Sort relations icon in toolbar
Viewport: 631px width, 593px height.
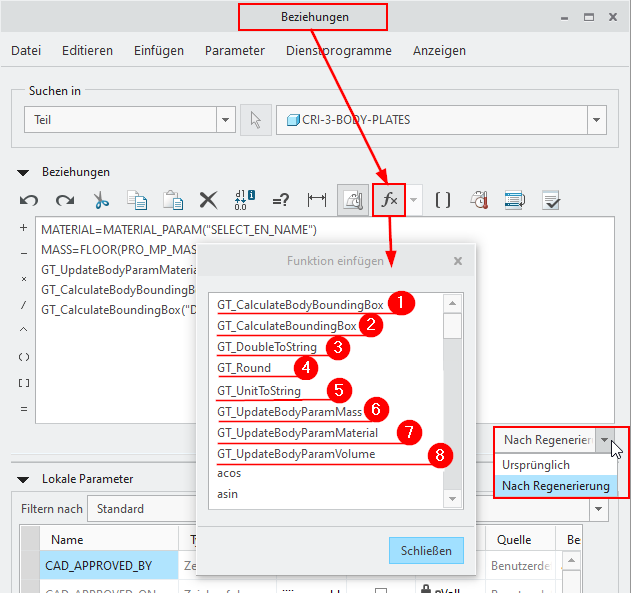coord(515,200)
